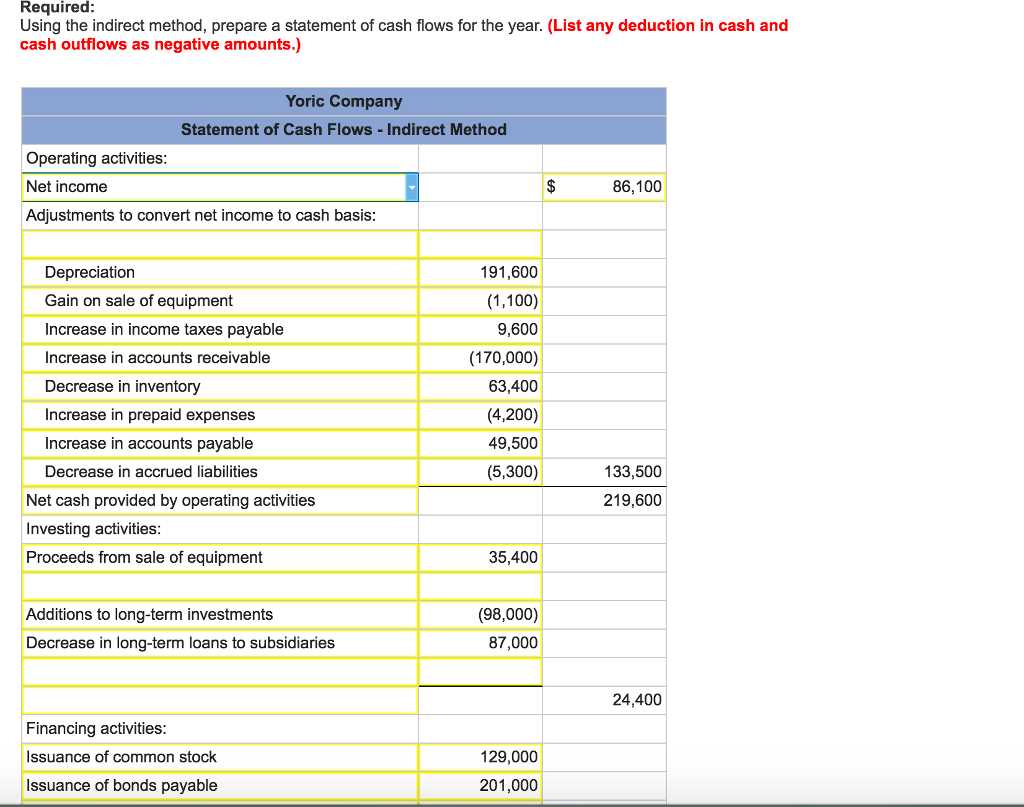Edit the 9,600 income taxes amount
This screenshot has height=807, width=1024.
click(480, 330)
